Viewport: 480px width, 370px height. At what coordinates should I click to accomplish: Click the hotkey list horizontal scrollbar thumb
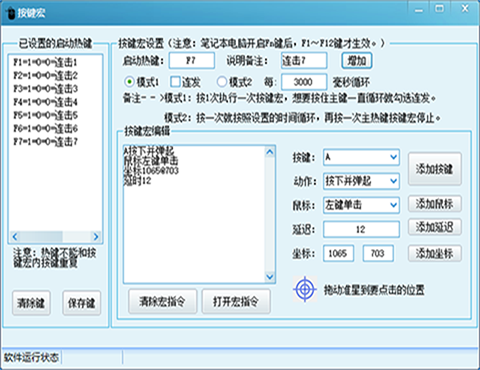coord(41,236)
